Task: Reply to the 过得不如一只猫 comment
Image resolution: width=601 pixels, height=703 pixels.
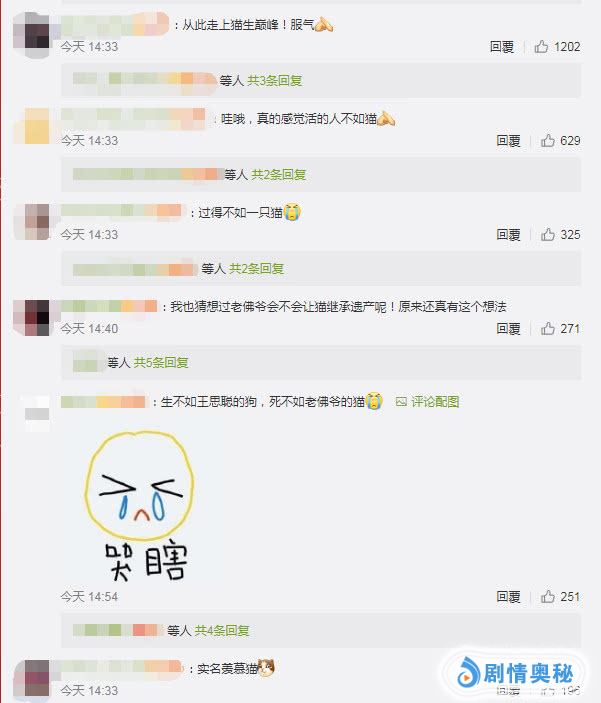Action: coord(508,234)
